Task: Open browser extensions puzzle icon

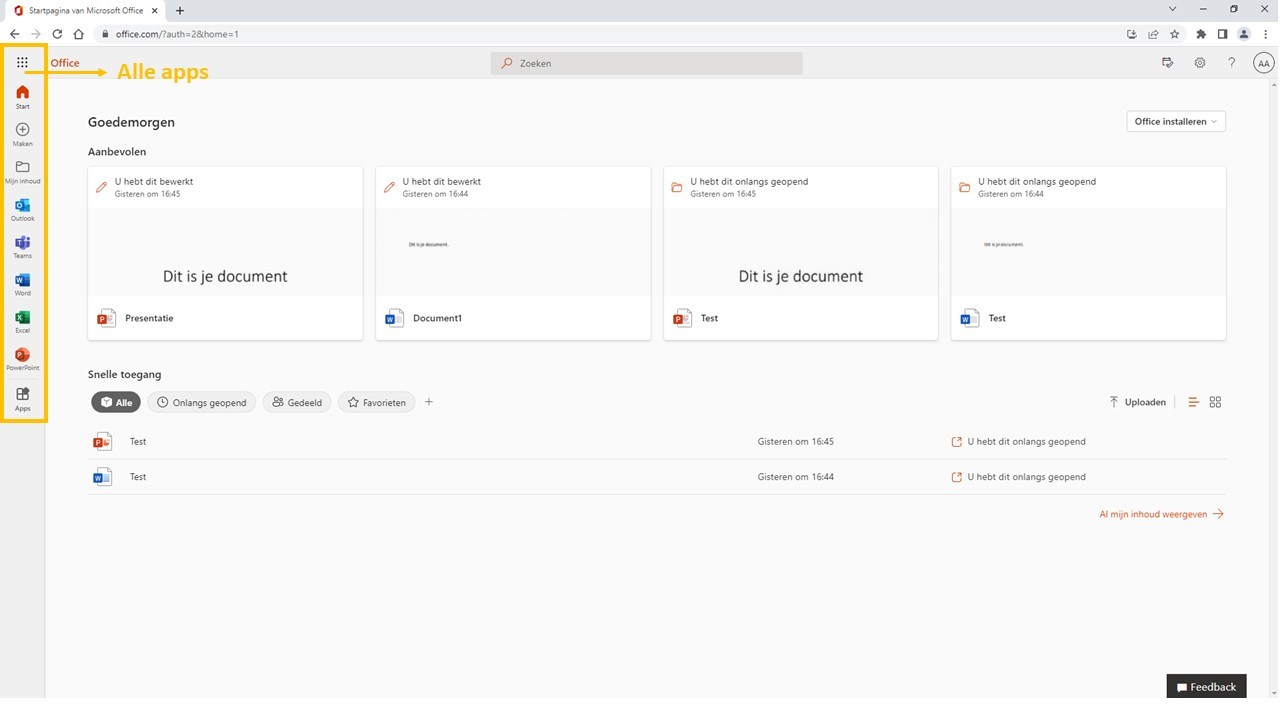Action: pos(1201,34)
